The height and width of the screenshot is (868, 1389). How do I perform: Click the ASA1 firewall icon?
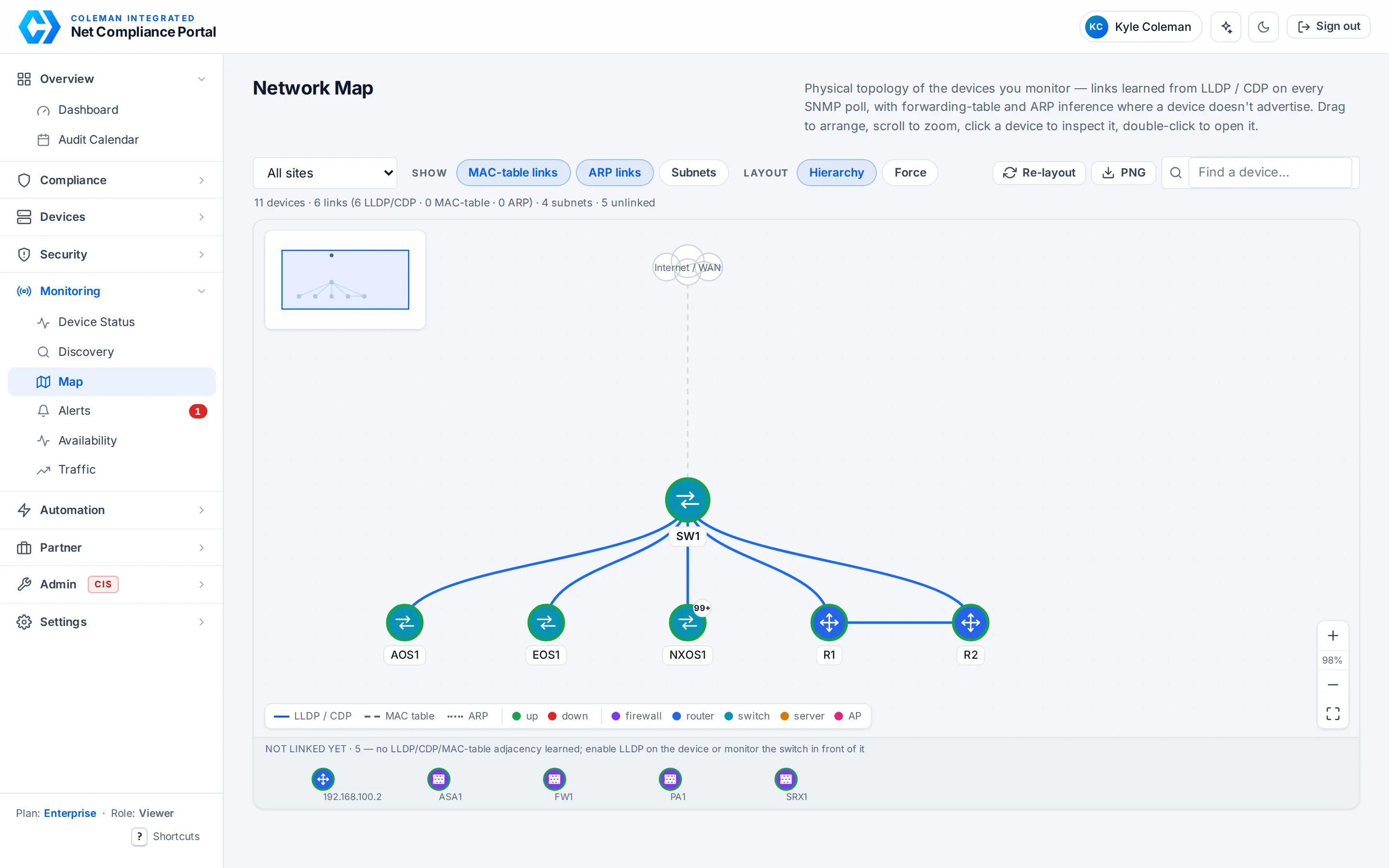click(x=439, y=779)
